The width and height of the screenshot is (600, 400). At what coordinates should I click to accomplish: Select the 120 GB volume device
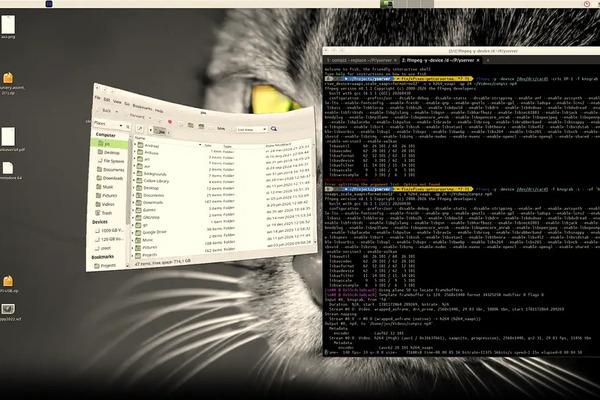[x=109, y=239]
